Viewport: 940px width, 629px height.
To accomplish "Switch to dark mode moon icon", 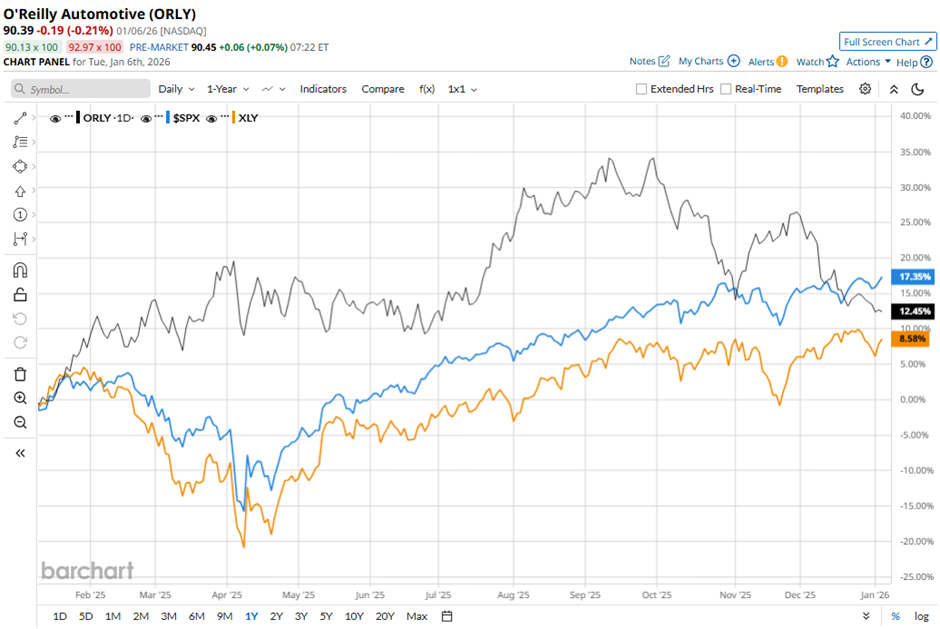I will coord(917,89).
